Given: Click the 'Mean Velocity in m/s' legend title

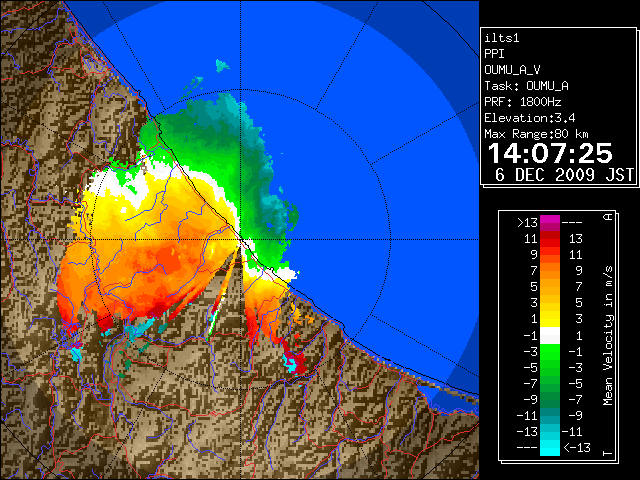Looking at the screenshot, I should tap(608, 336).
